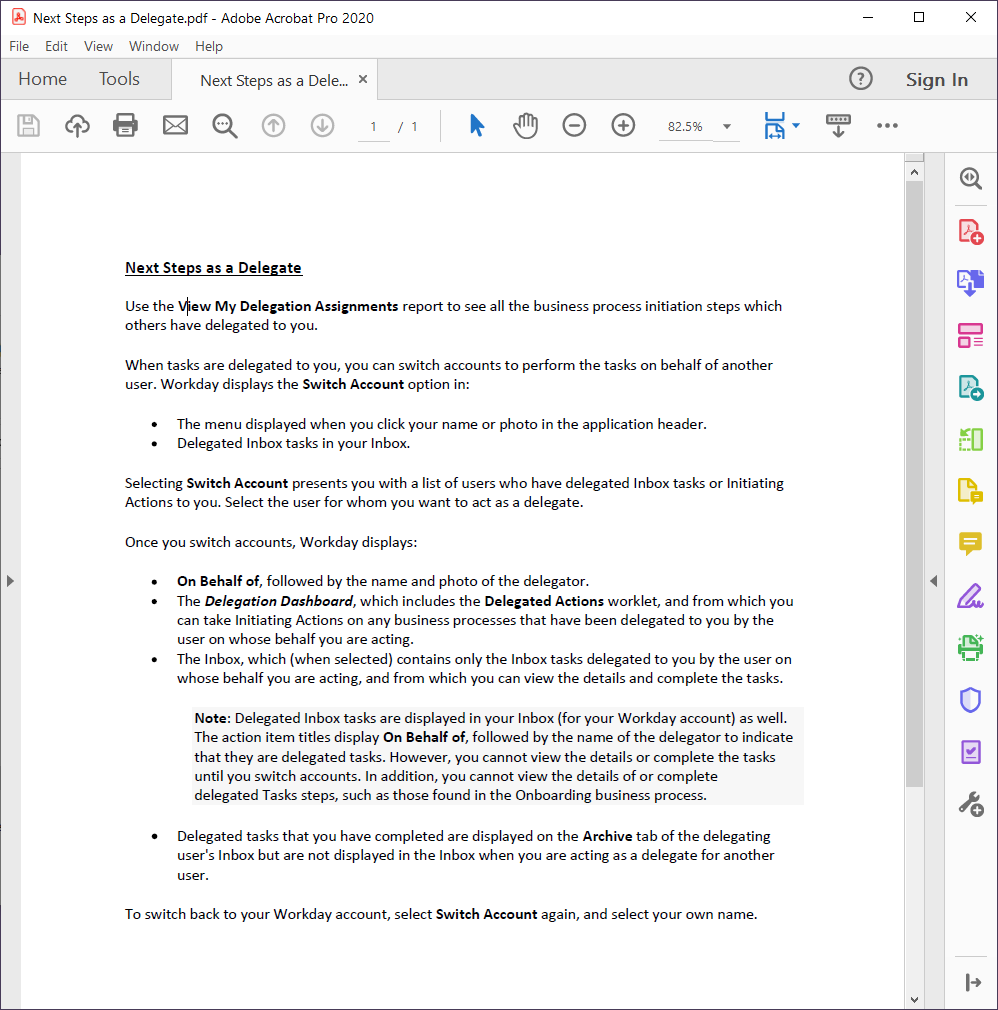Select the Next Steps as a Delegate tab
The height and width of the screenshot is (1010, 998).
(x=274, y=81)
